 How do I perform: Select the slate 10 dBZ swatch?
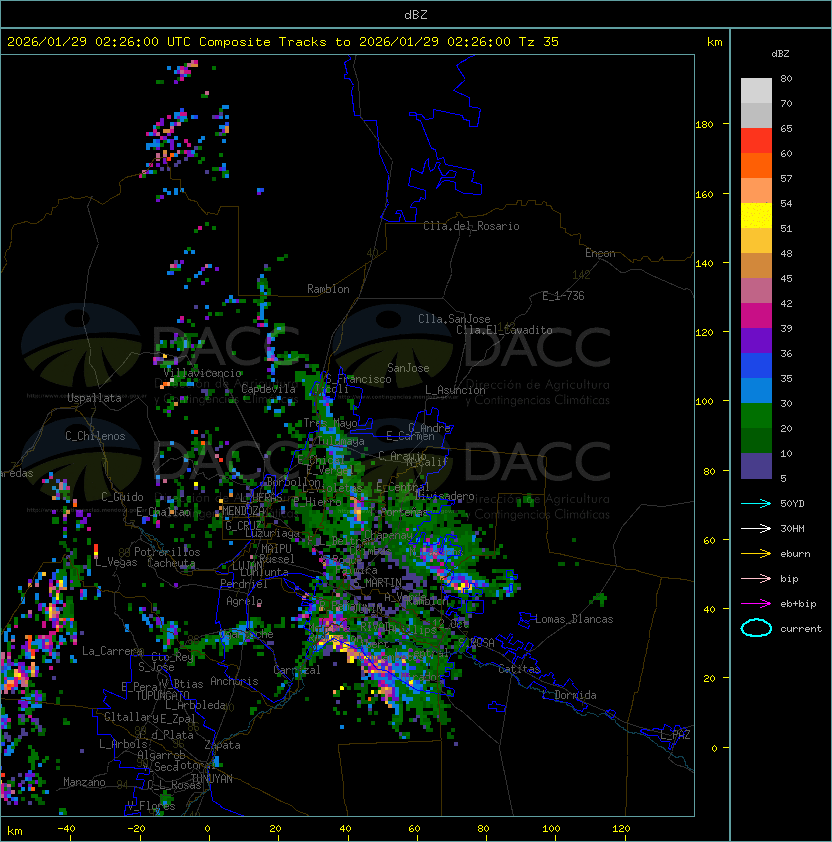click(756, 466)
